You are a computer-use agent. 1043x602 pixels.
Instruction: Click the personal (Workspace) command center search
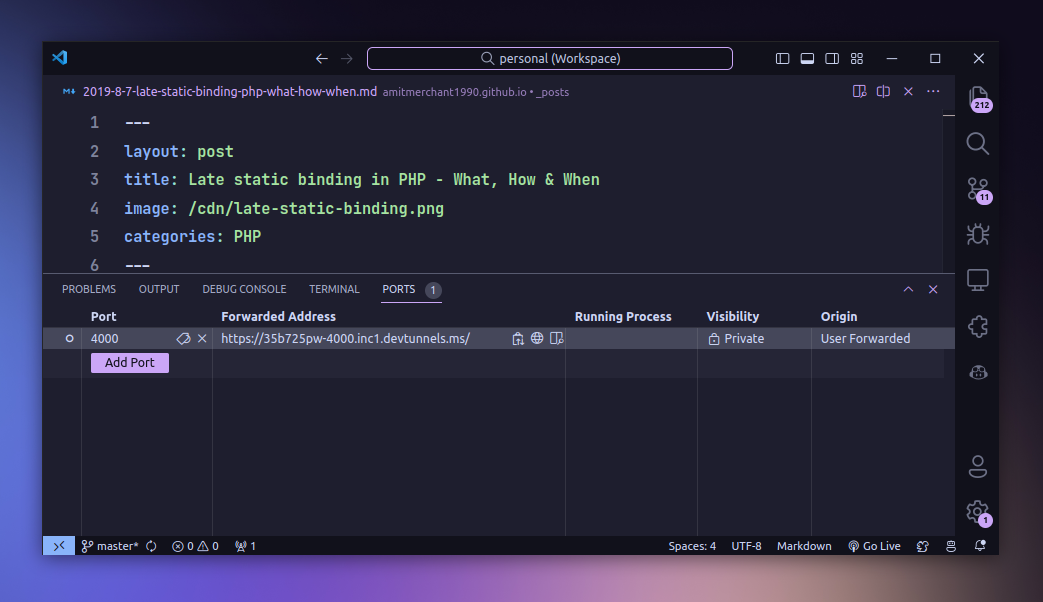click(x=549, y=59)
